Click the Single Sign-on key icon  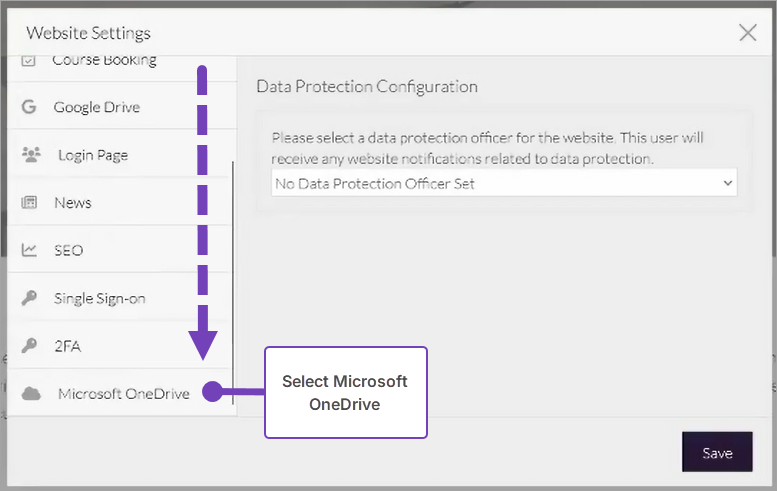coord(29,298)
